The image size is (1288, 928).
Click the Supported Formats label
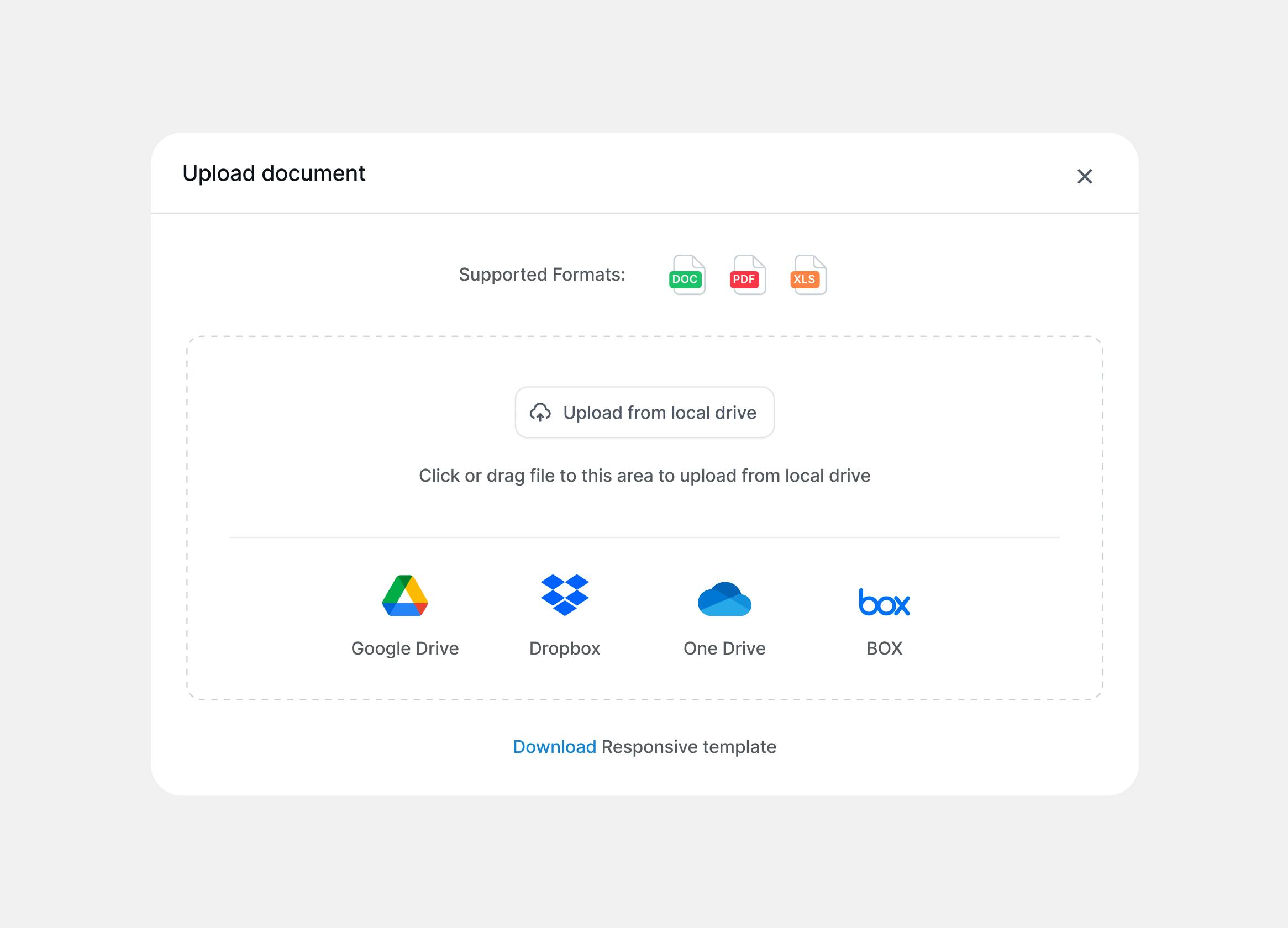(x=542, y=275)
